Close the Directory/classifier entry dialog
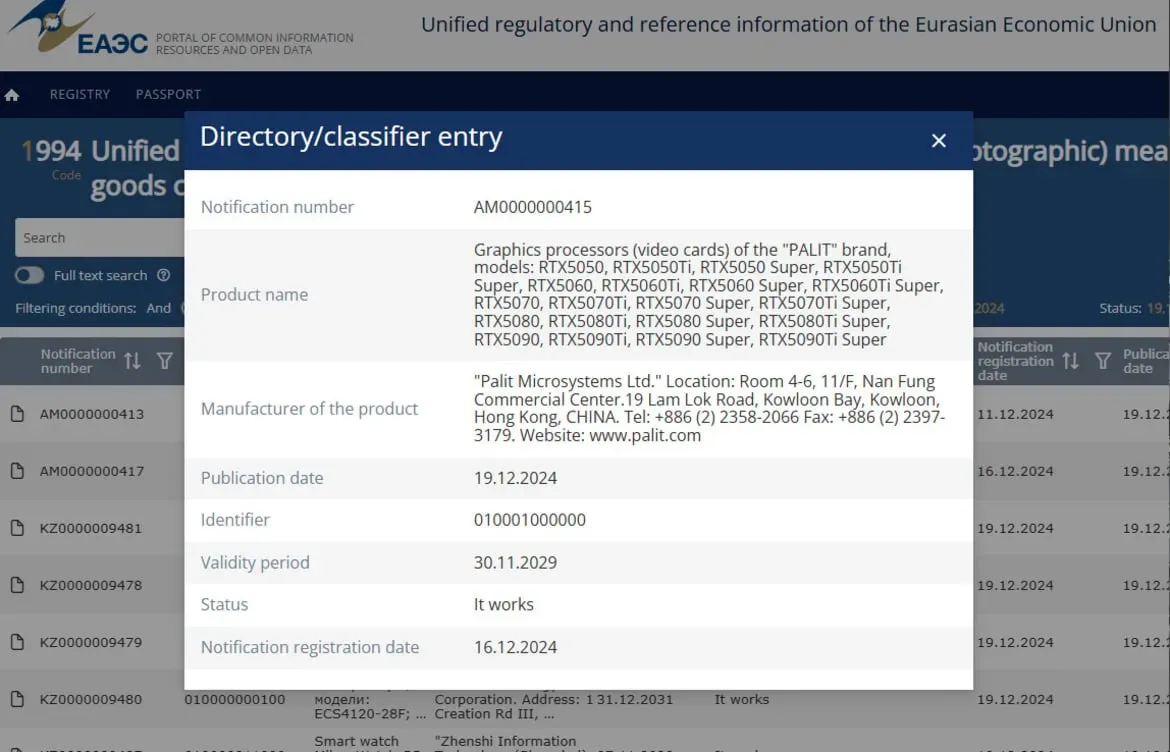The height and width of the screenshot is (752, 1170). coord(939,140)
